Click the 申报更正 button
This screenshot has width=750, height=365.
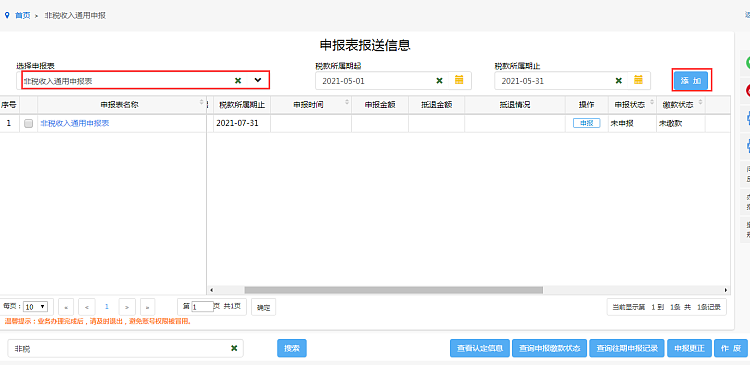[690, 349]
